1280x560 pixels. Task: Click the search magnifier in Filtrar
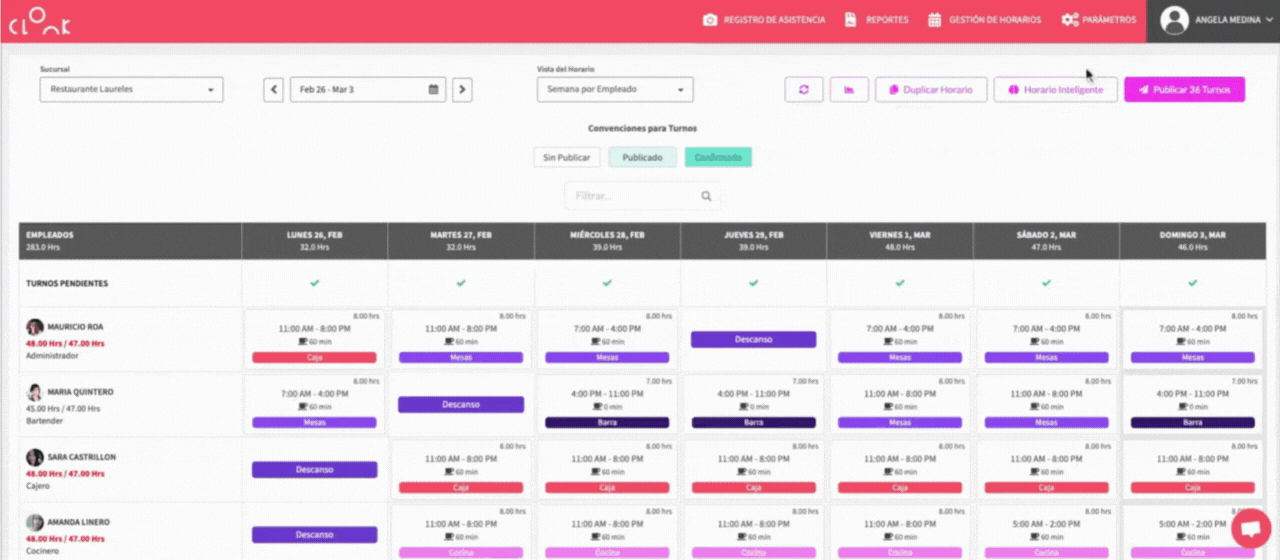pyautogui.click(x=706, y=197)
